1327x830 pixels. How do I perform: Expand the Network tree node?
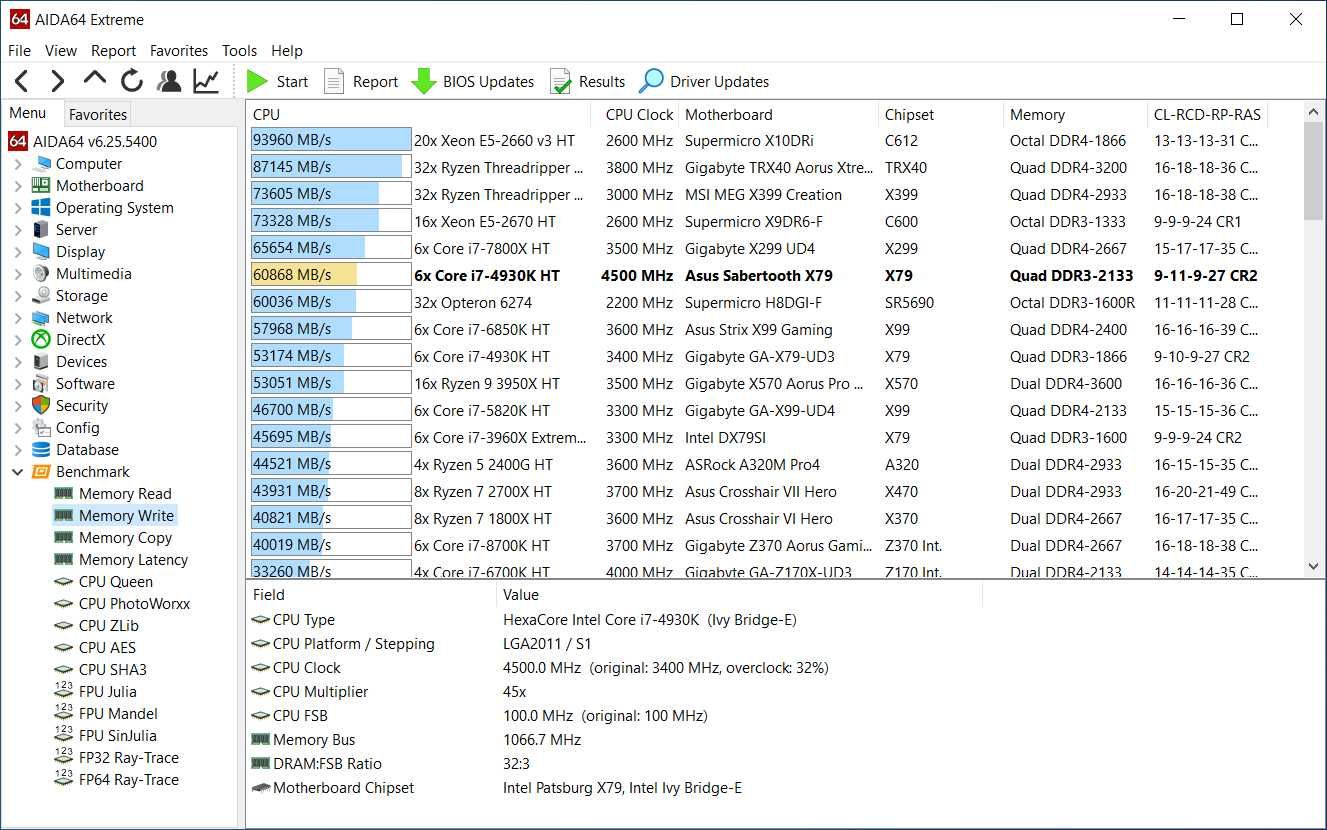(18, 318)
